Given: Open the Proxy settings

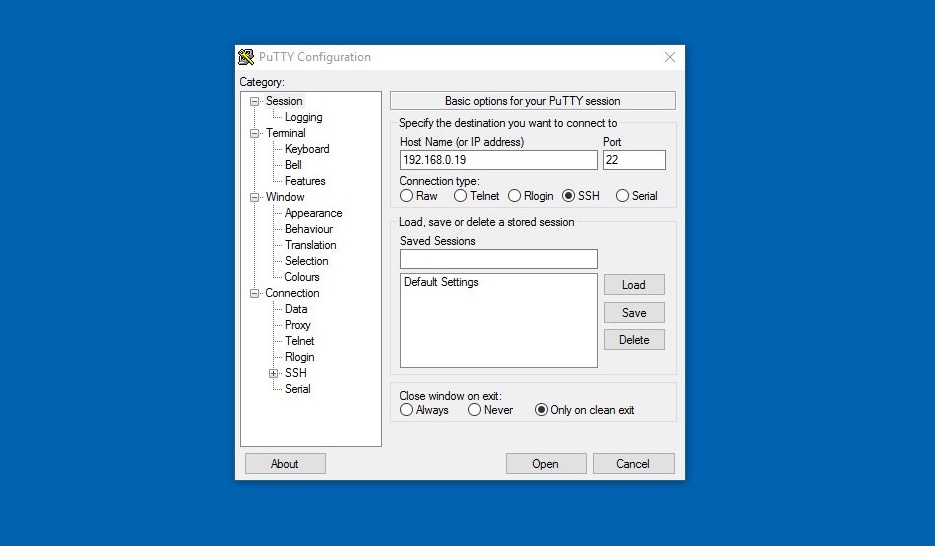Looking at the screenshot, I should pyautogui.click(x=298, y=325).
